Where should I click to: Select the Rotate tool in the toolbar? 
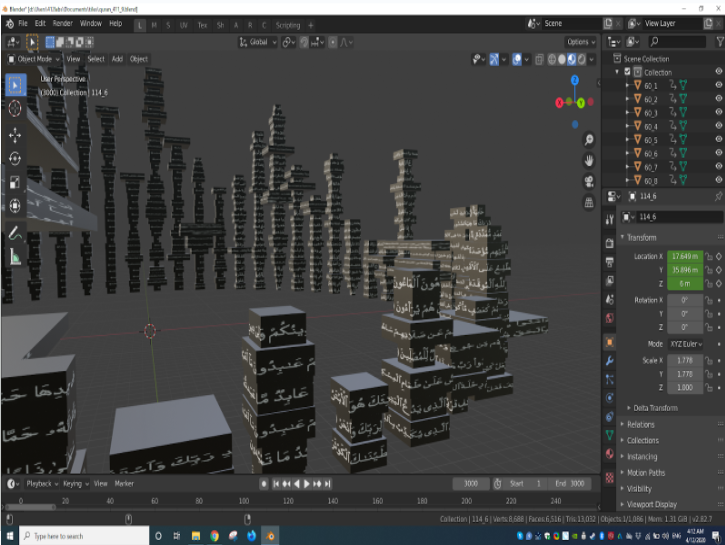[15, 158]
